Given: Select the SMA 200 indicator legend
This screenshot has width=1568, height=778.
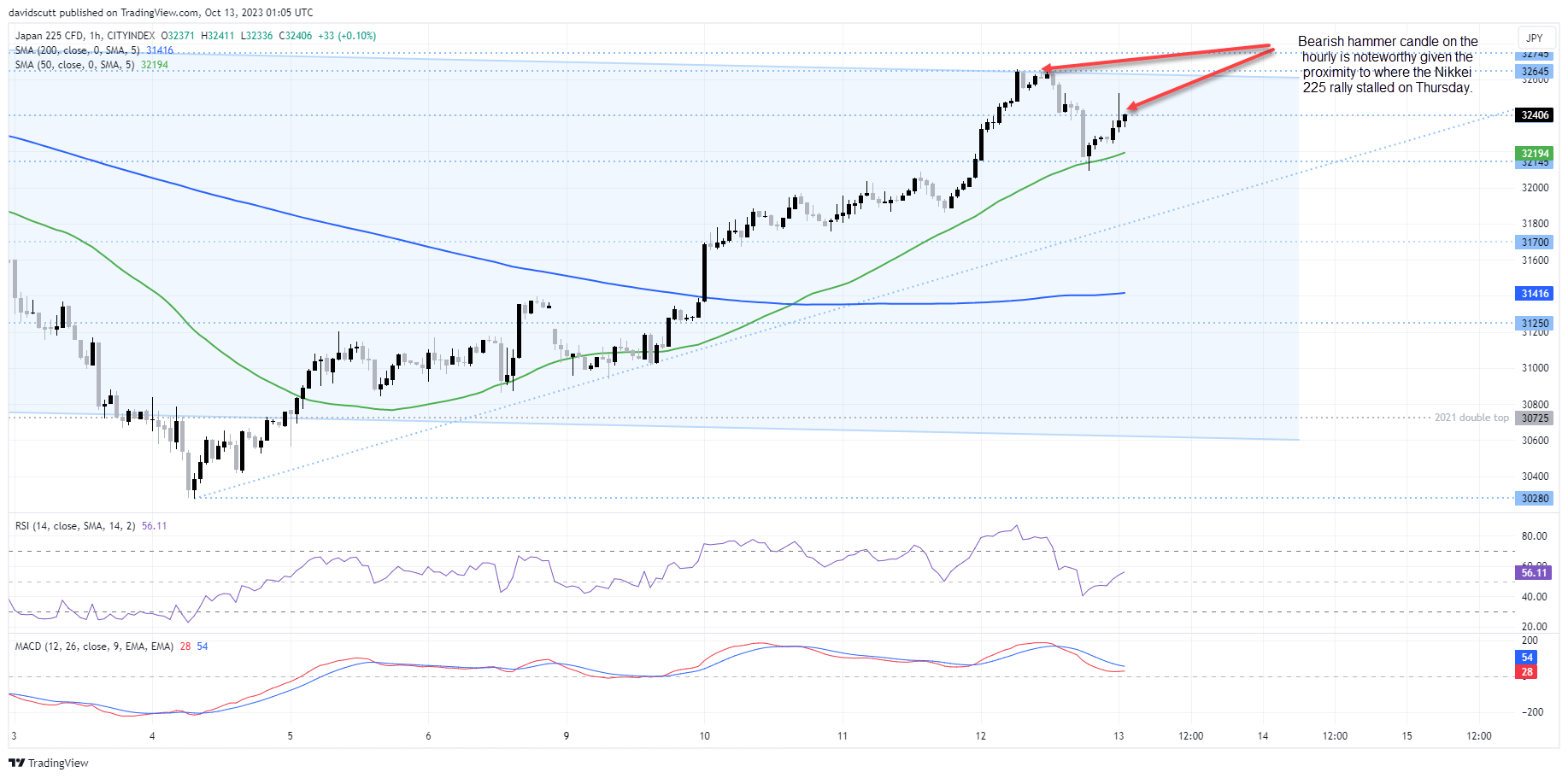Looking at the screenshot, I should click(94, 50).
